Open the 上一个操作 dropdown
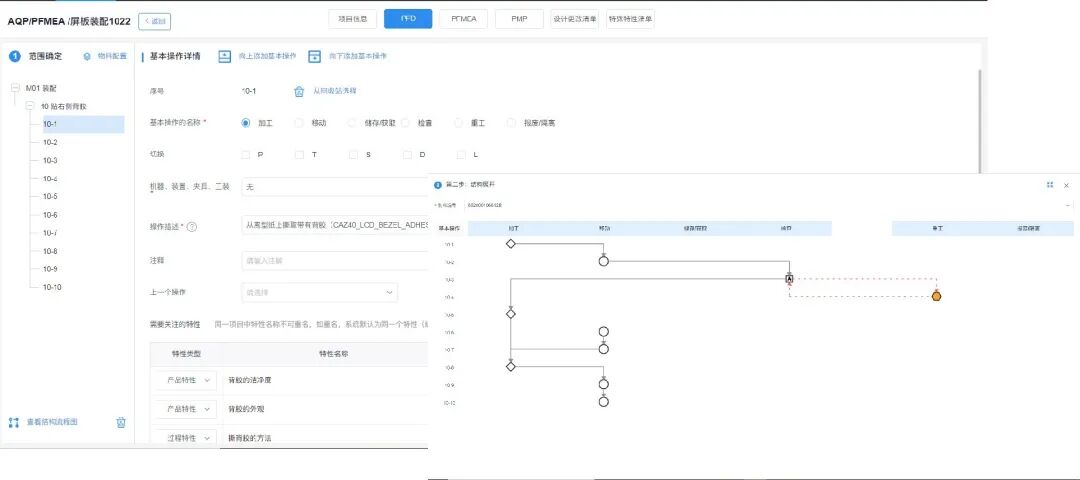The height and width of the screenshot is (480, 1080). [x=320, y=292]
